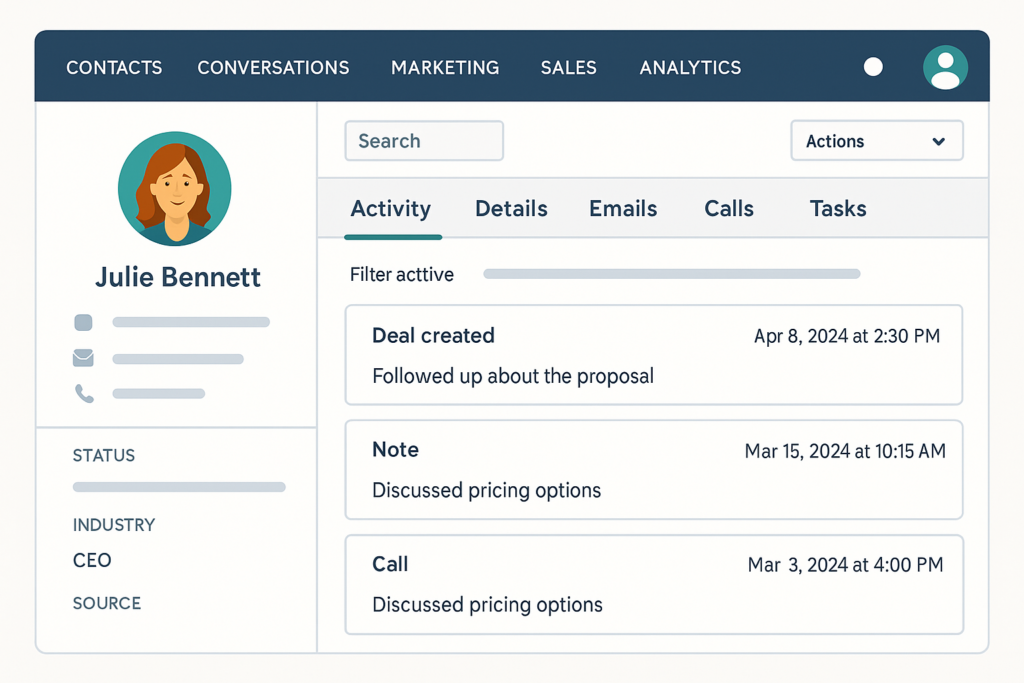The height and width of the screenshot is (683, 1024).
Task: Open the user account avatar icon
Action: click(945, 67)
